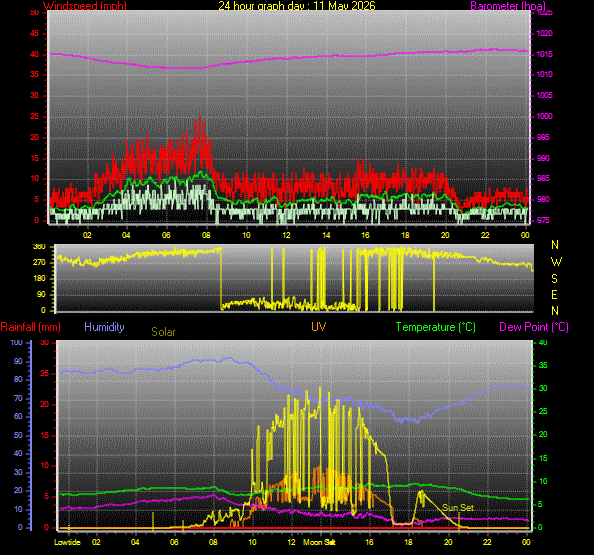Screen dimensions: 594x555
Task: Click the '70' blue humidity axis value
Action: click(x=18, y=398)
